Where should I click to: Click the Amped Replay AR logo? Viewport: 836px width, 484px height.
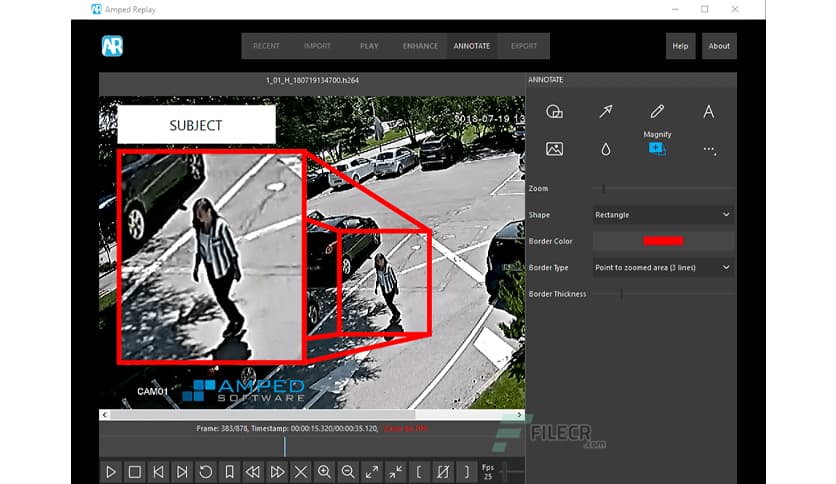(x=112, y=46)
